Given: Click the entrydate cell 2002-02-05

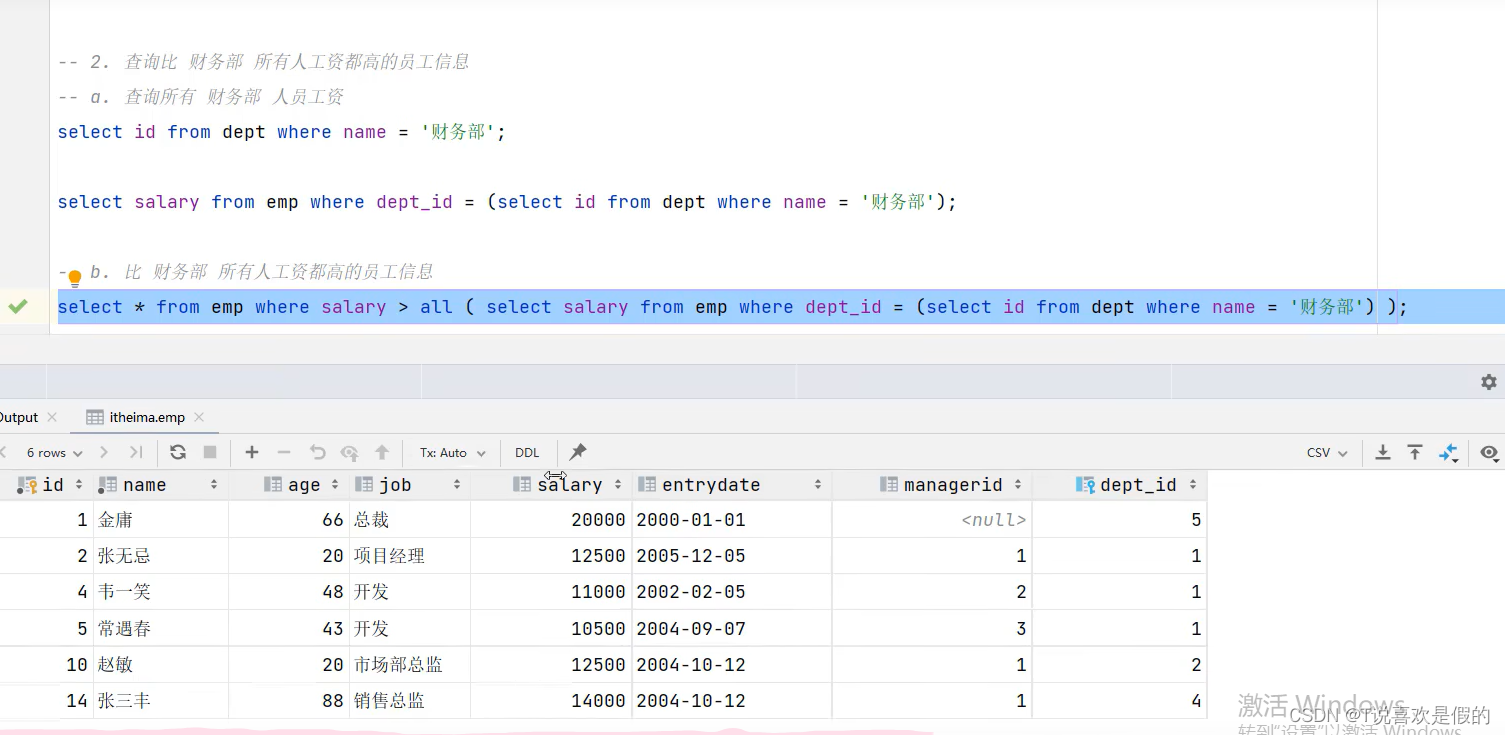Looking at the screenshot, I should pyautogui.click(x=732, y=592).
